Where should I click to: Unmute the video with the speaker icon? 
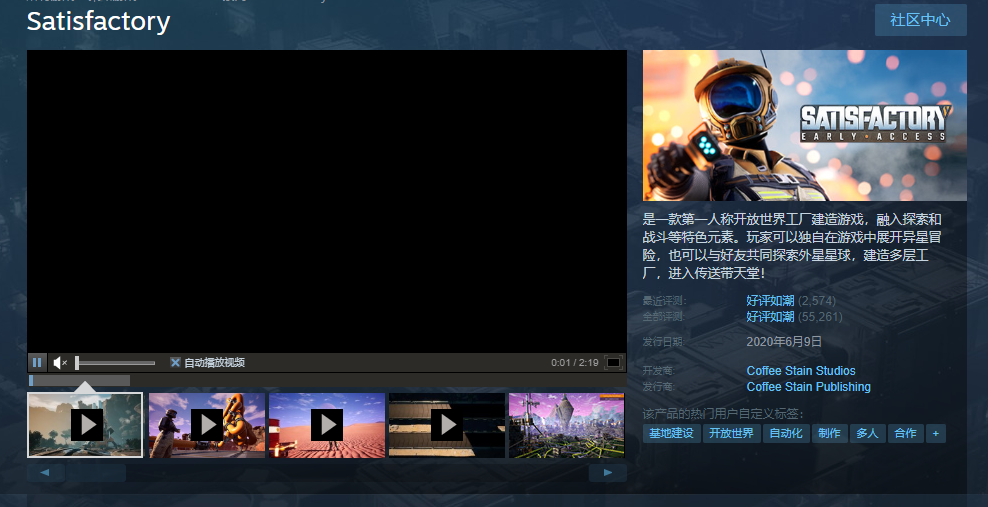(60, 363)
